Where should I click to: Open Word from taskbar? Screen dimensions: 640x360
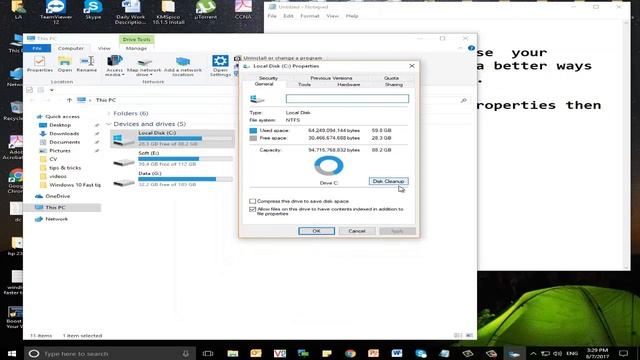coord(397,353)
